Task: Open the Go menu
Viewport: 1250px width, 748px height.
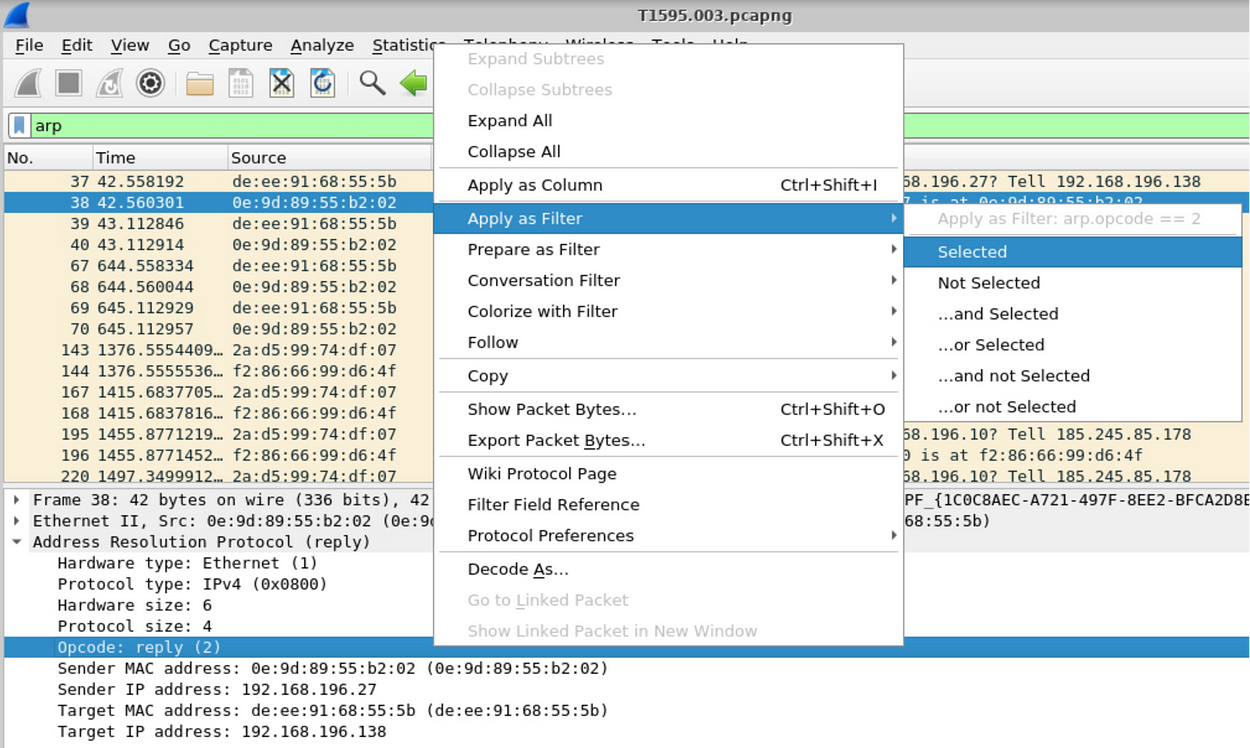Action: [x=179, y=45]
